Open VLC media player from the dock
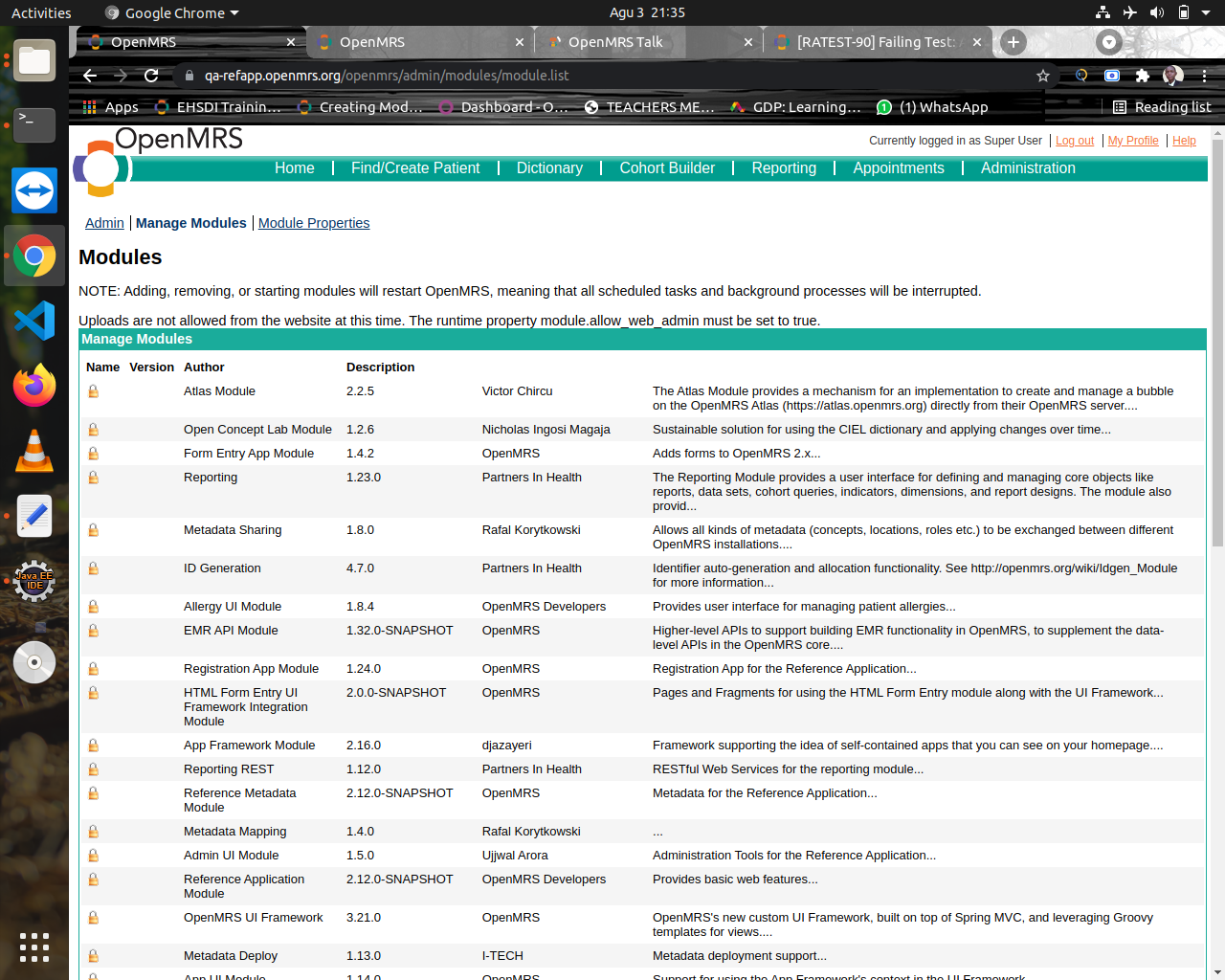 (34, 451)
